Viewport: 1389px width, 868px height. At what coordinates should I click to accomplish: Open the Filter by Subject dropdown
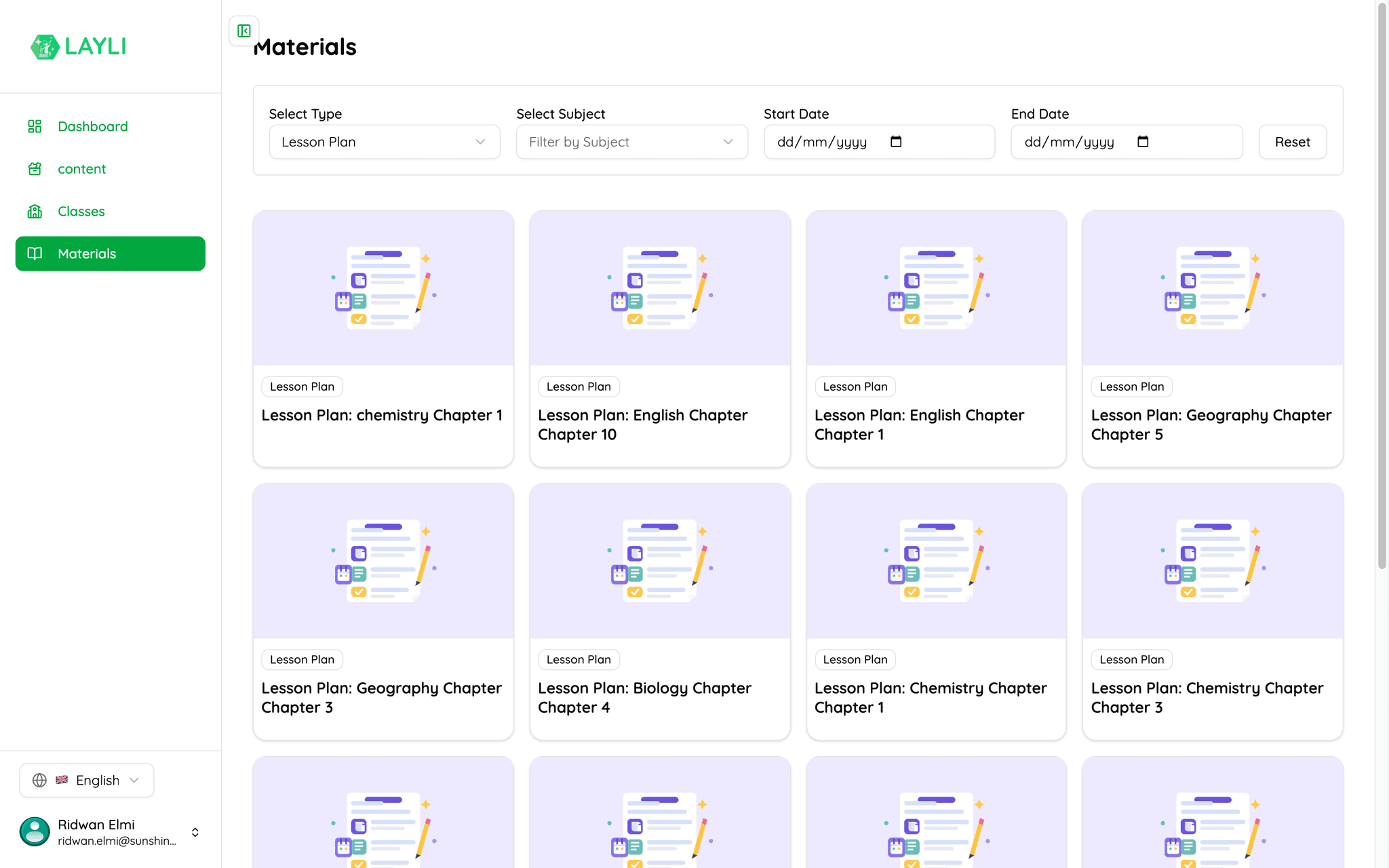point(632,142)
